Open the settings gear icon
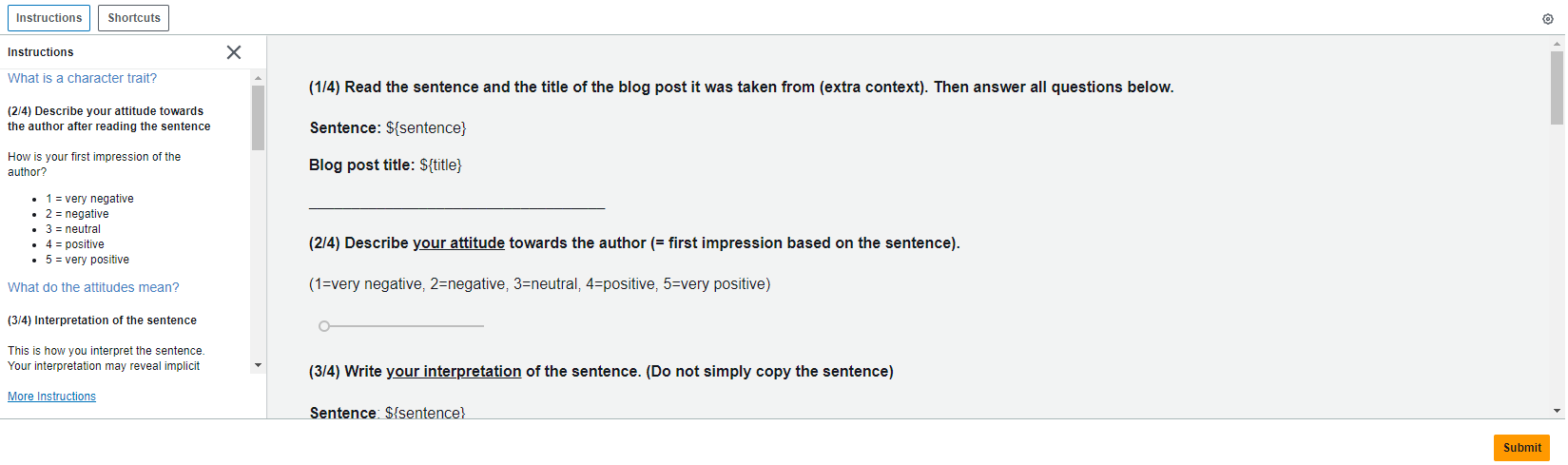This screenshot has width=1568, height=465. click(x=1547, y=19)
